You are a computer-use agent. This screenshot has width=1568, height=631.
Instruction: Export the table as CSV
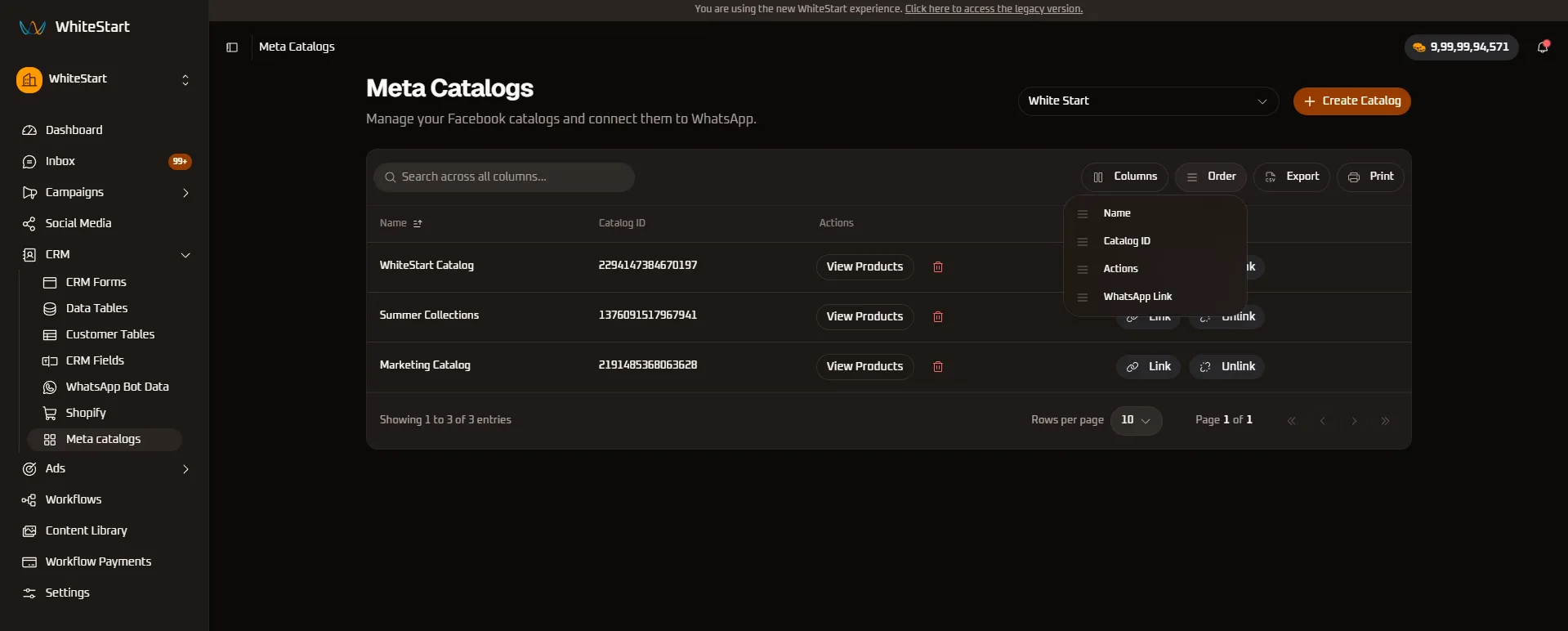click(x=1292, y=177)
